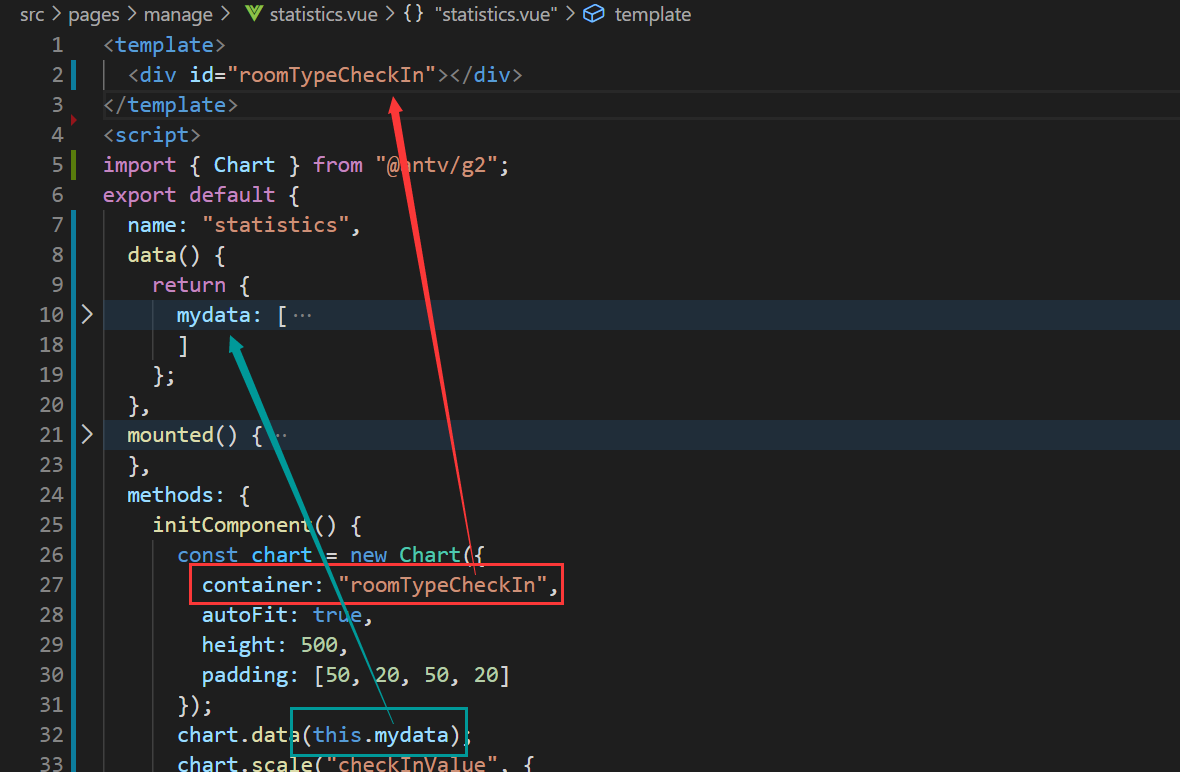Click the "statistics" name value

[x=275, y=225]
